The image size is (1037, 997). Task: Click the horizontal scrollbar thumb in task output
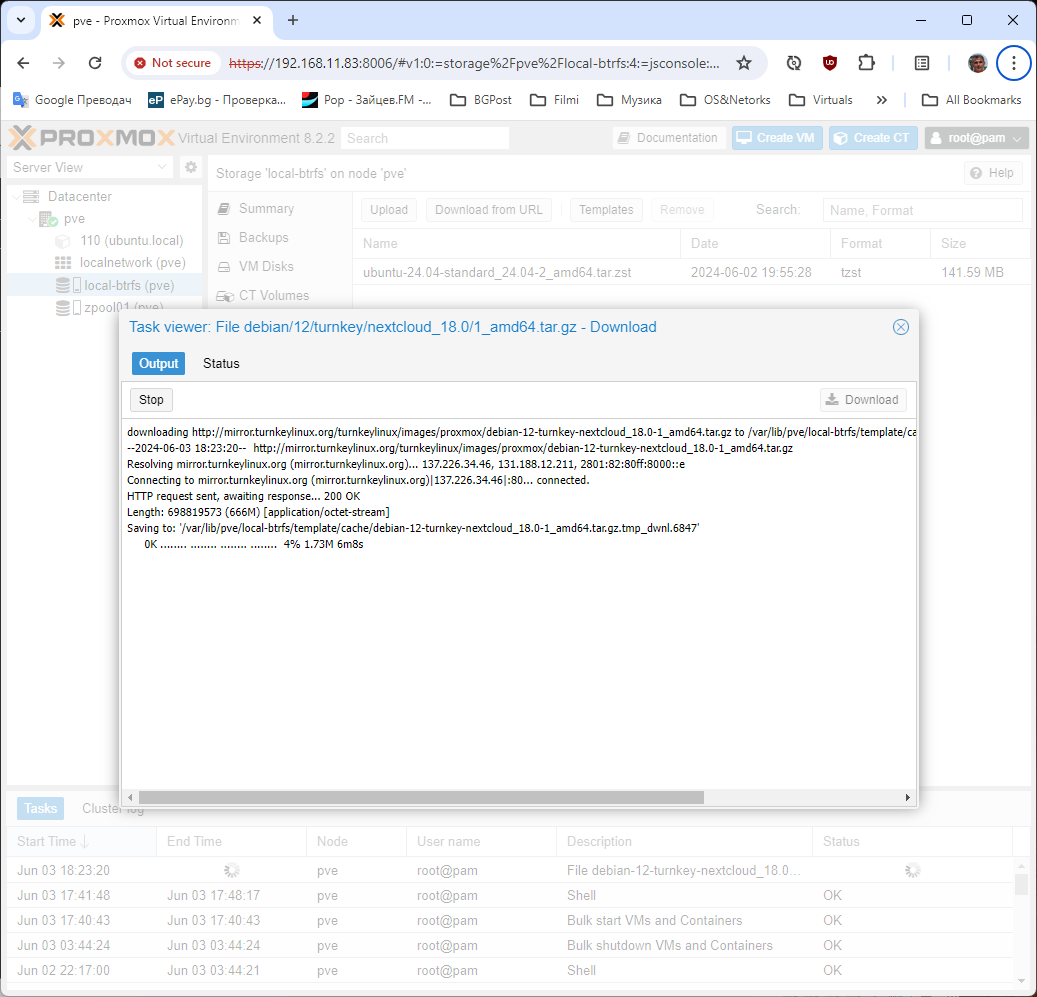[421, 797]
